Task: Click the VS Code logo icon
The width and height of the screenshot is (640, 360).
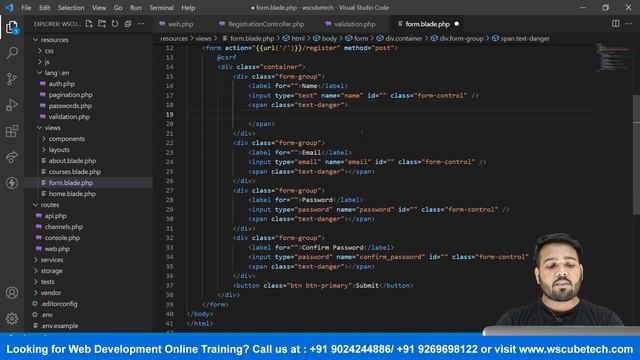Action: tap(9, 7)
